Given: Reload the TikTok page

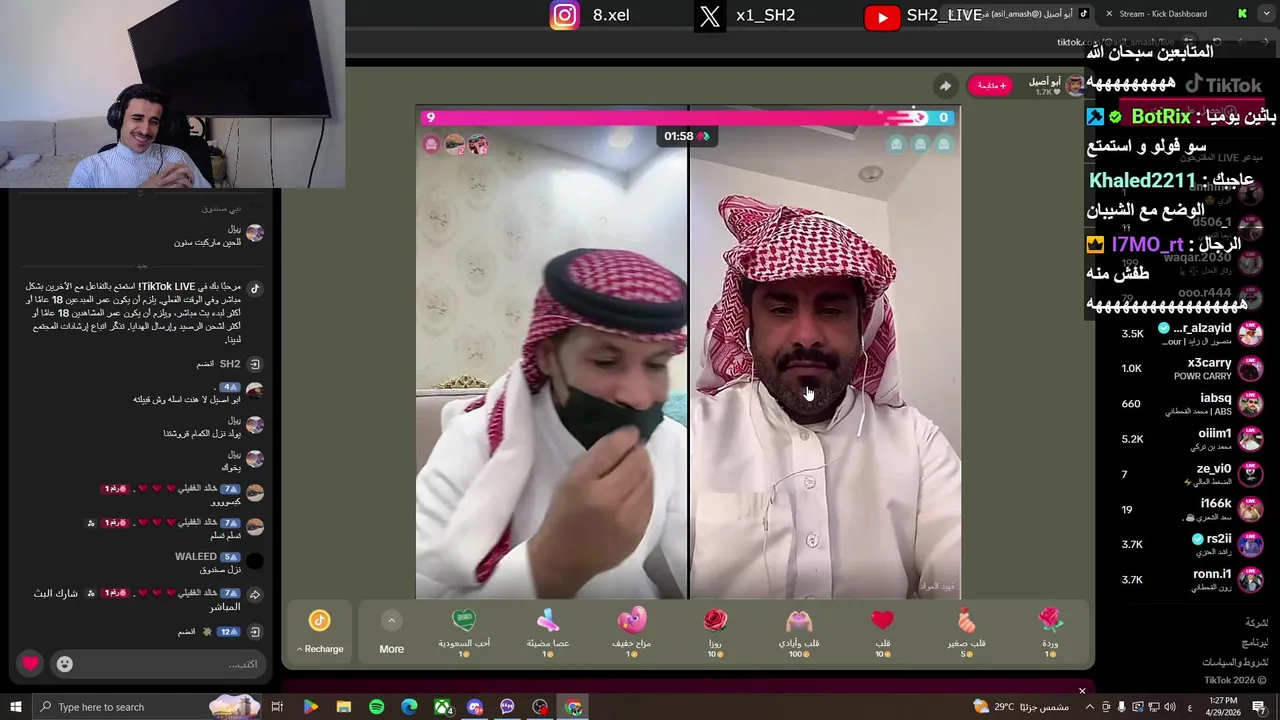Looking at the screenshot, I should point(1218,42).
